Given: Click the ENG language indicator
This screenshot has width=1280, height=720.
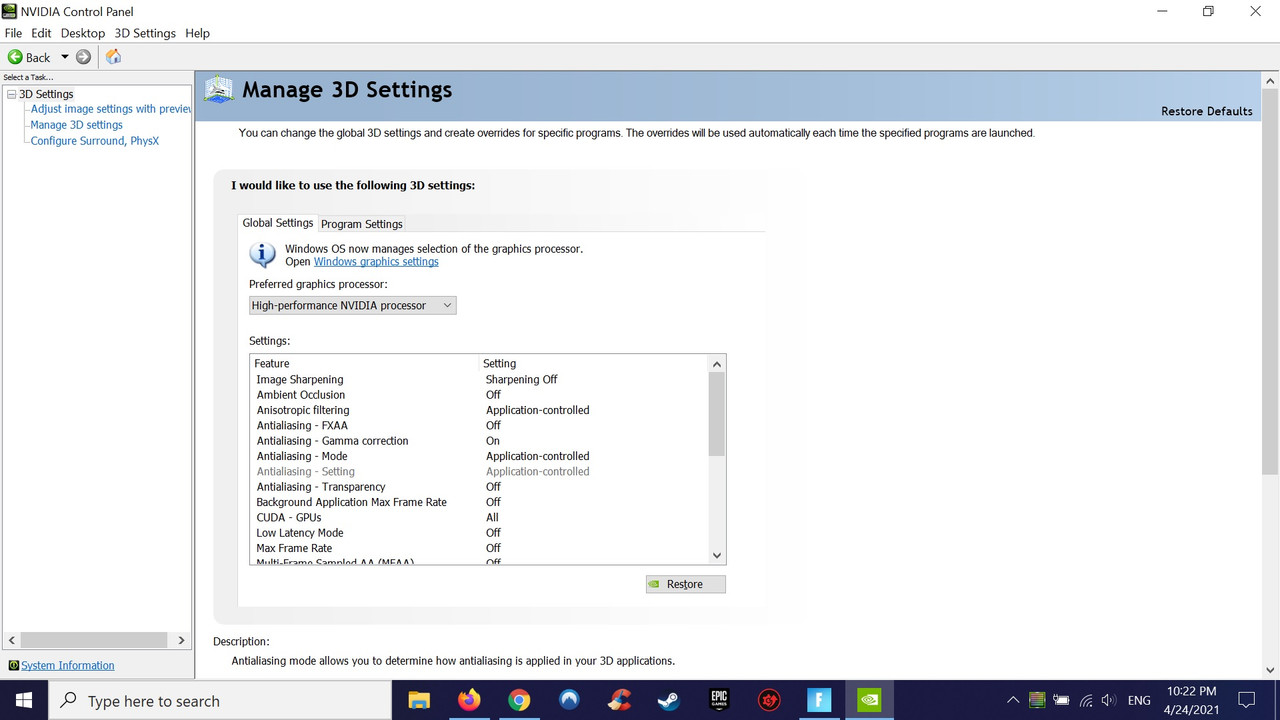Looking at the screenshot, I should coord(1139,701).
